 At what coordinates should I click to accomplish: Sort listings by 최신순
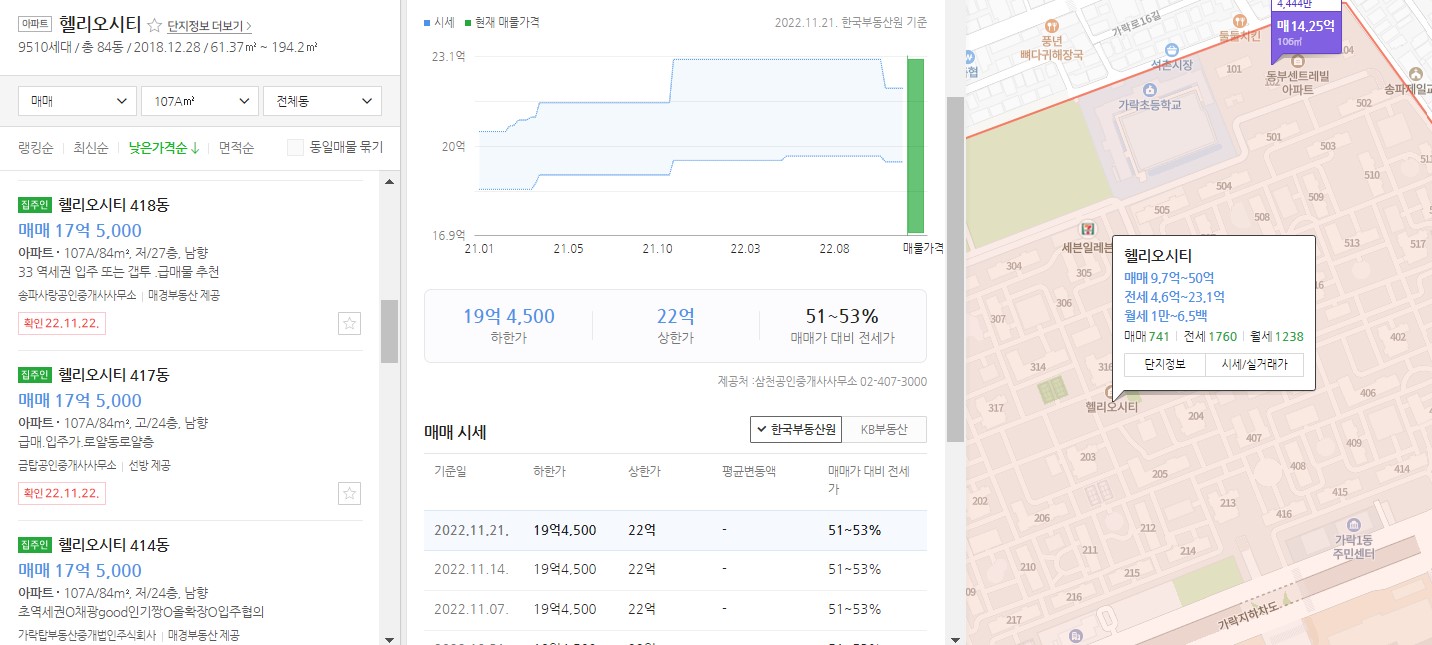[90, 148]
